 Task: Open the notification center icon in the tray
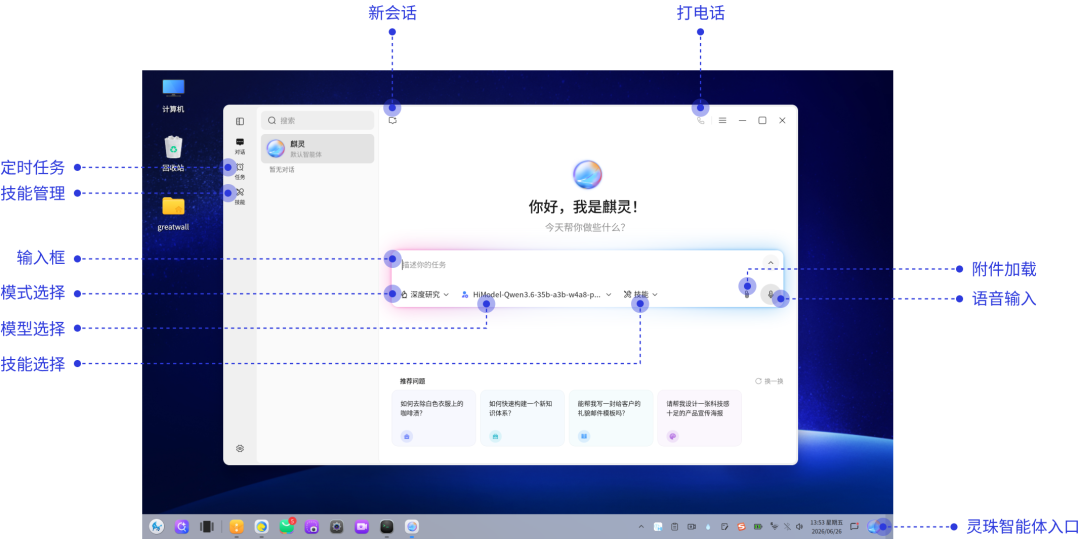coord(854,527)
